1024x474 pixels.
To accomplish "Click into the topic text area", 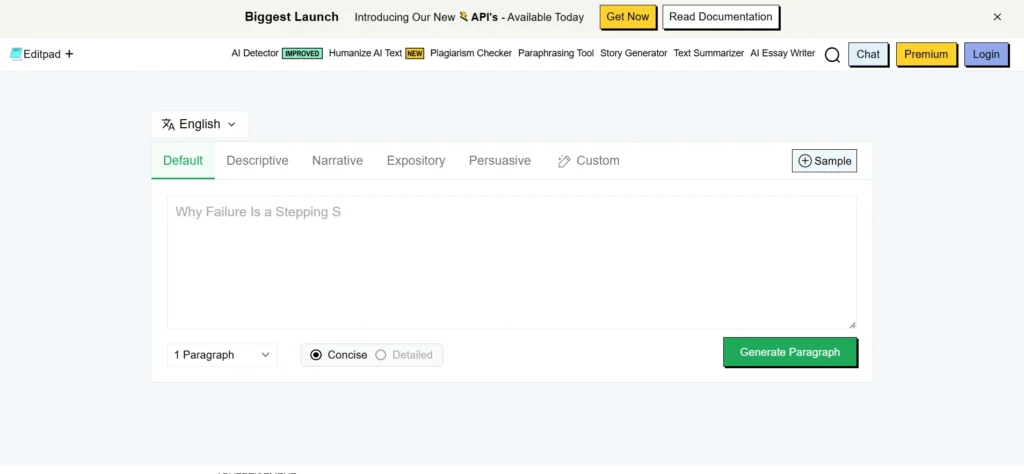I will [x=511, y=262].
